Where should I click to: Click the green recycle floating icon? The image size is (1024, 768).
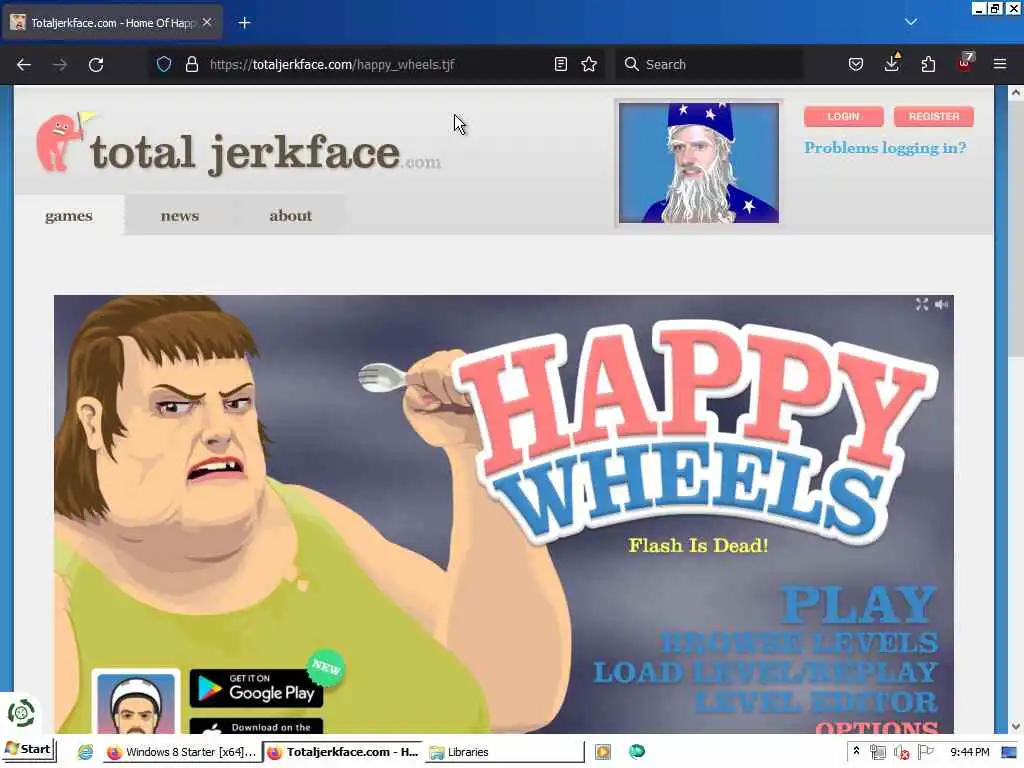pos(21,713)
